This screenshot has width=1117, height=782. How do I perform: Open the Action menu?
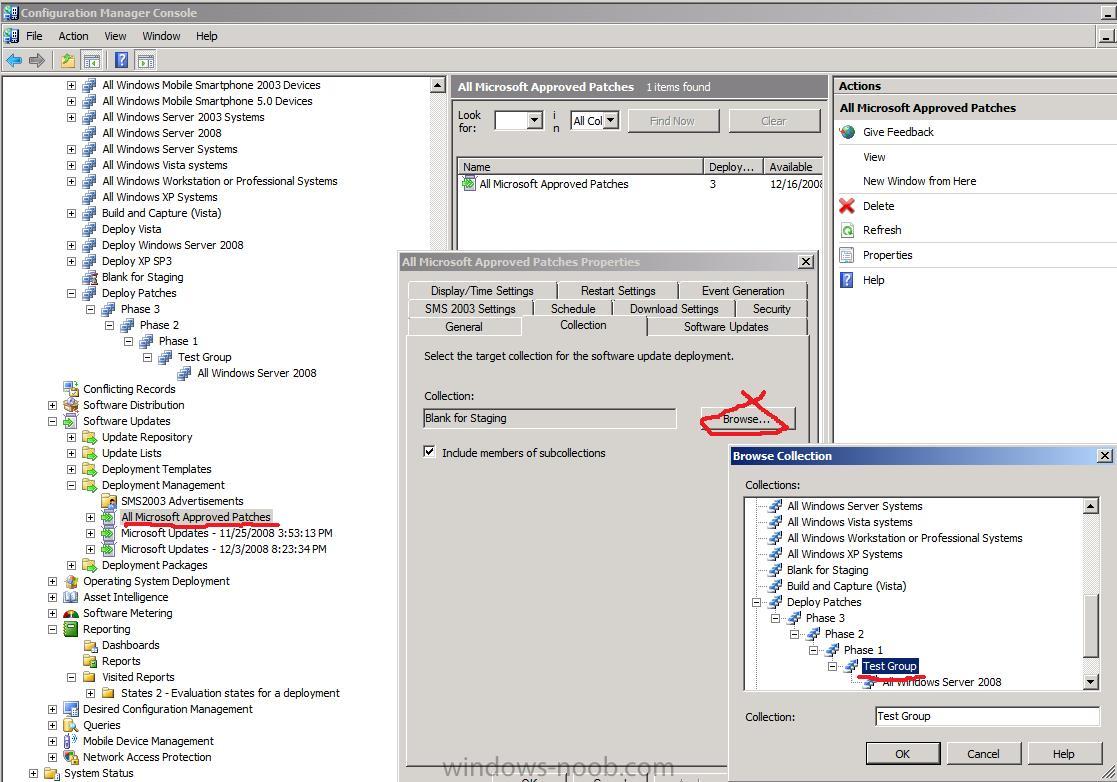coord(73,36)
